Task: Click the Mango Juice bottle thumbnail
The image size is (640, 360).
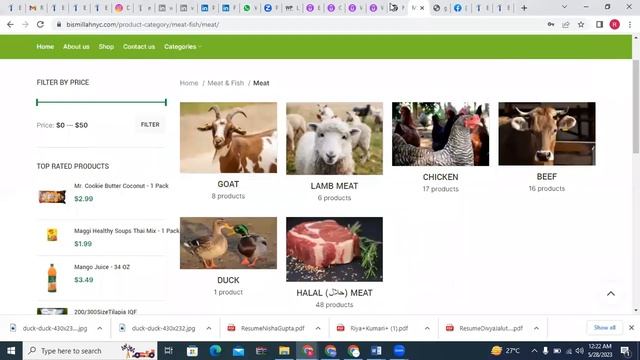Action: tap(52, 278)
